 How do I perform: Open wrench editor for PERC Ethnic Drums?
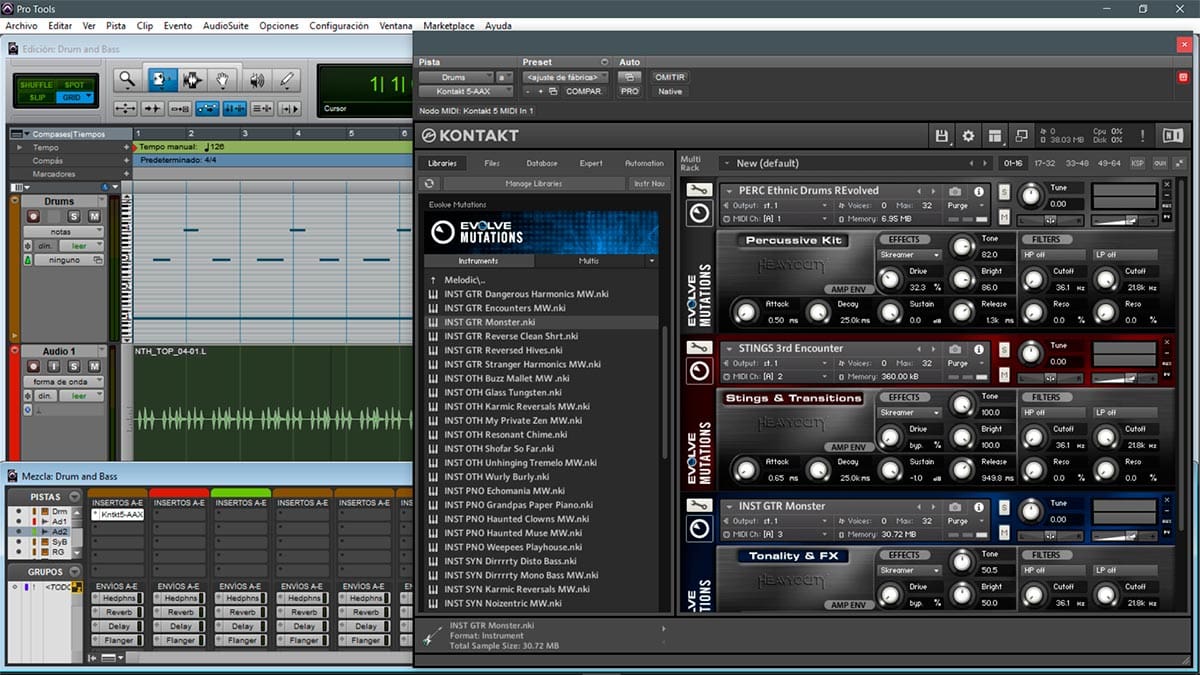pyautogui.click(x=699, y=190)
